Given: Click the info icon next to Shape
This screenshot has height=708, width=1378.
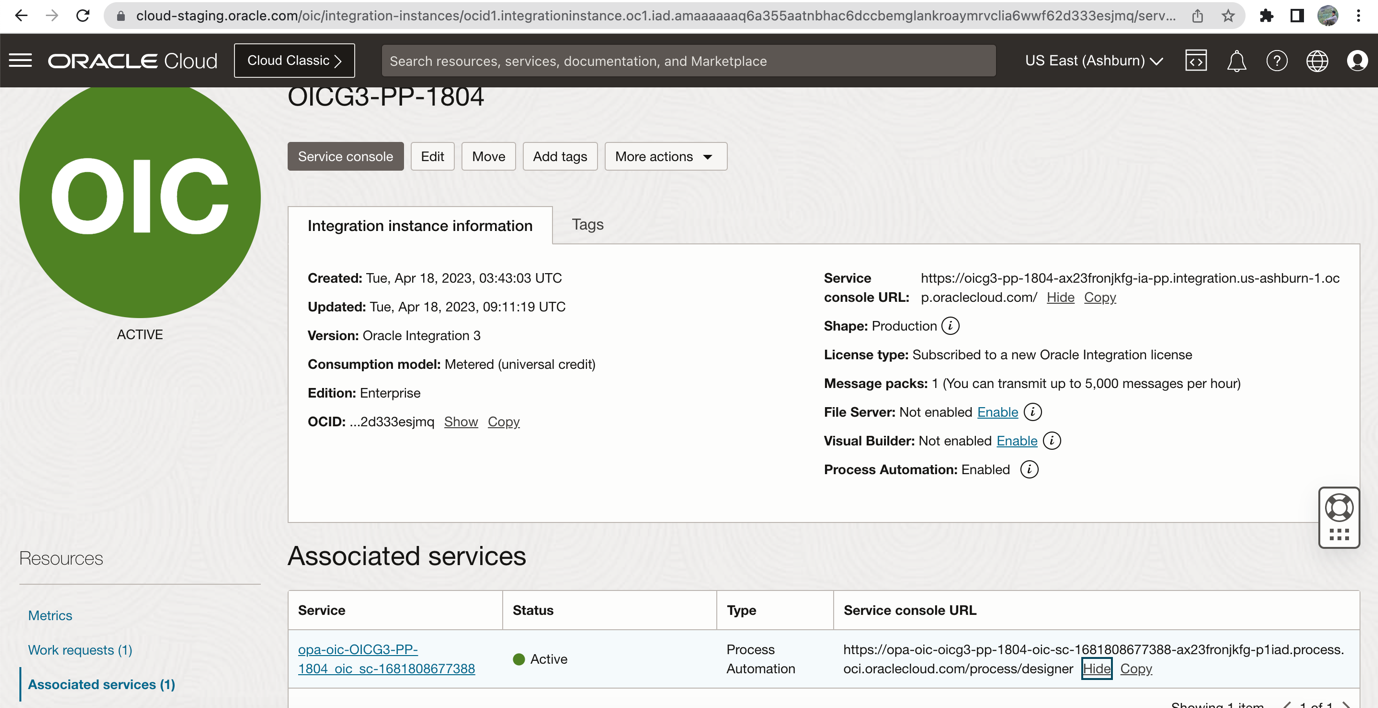Looking at the screenshot, I should click(x=951, y=326).
